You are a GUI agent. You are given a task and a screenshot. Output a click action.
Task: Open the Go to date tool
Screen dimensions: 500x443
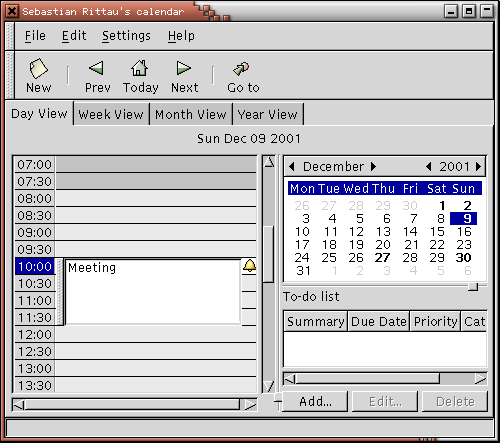pyautogui.click(x=241, y=69)
